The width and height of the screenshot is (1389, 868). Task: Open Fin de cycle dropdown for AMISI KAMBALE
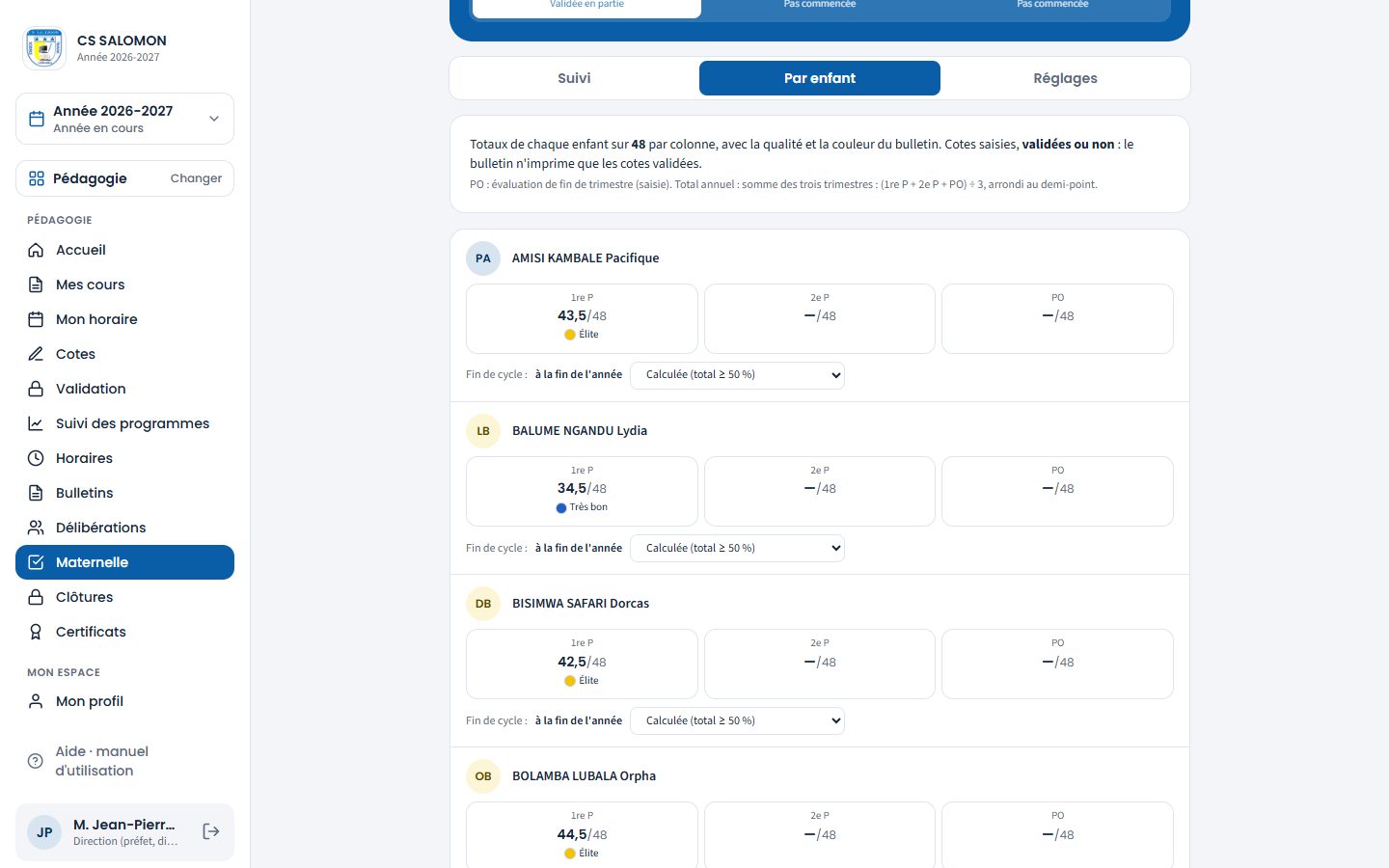(x=737, y=375)
